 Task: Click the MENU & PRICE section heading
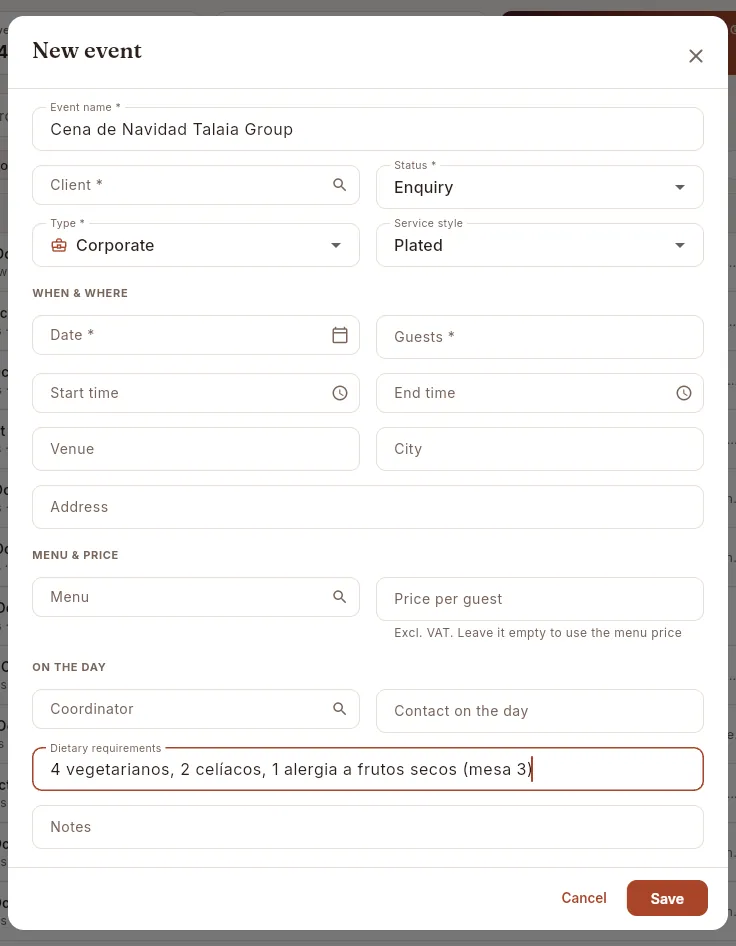pyautogui.click(x=75, y=555)
